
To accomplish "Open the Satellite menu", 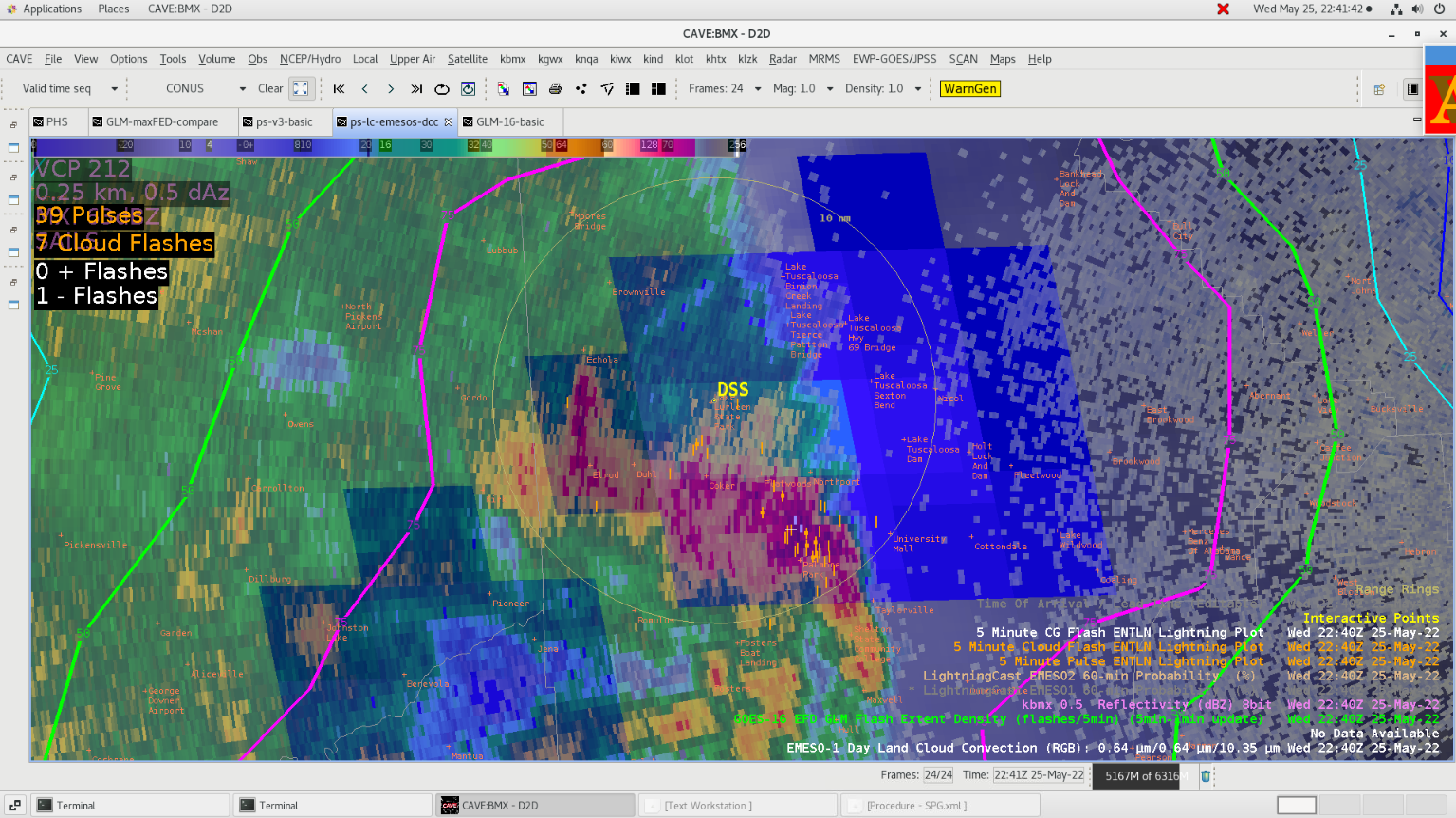I will [x=467, y=59].
